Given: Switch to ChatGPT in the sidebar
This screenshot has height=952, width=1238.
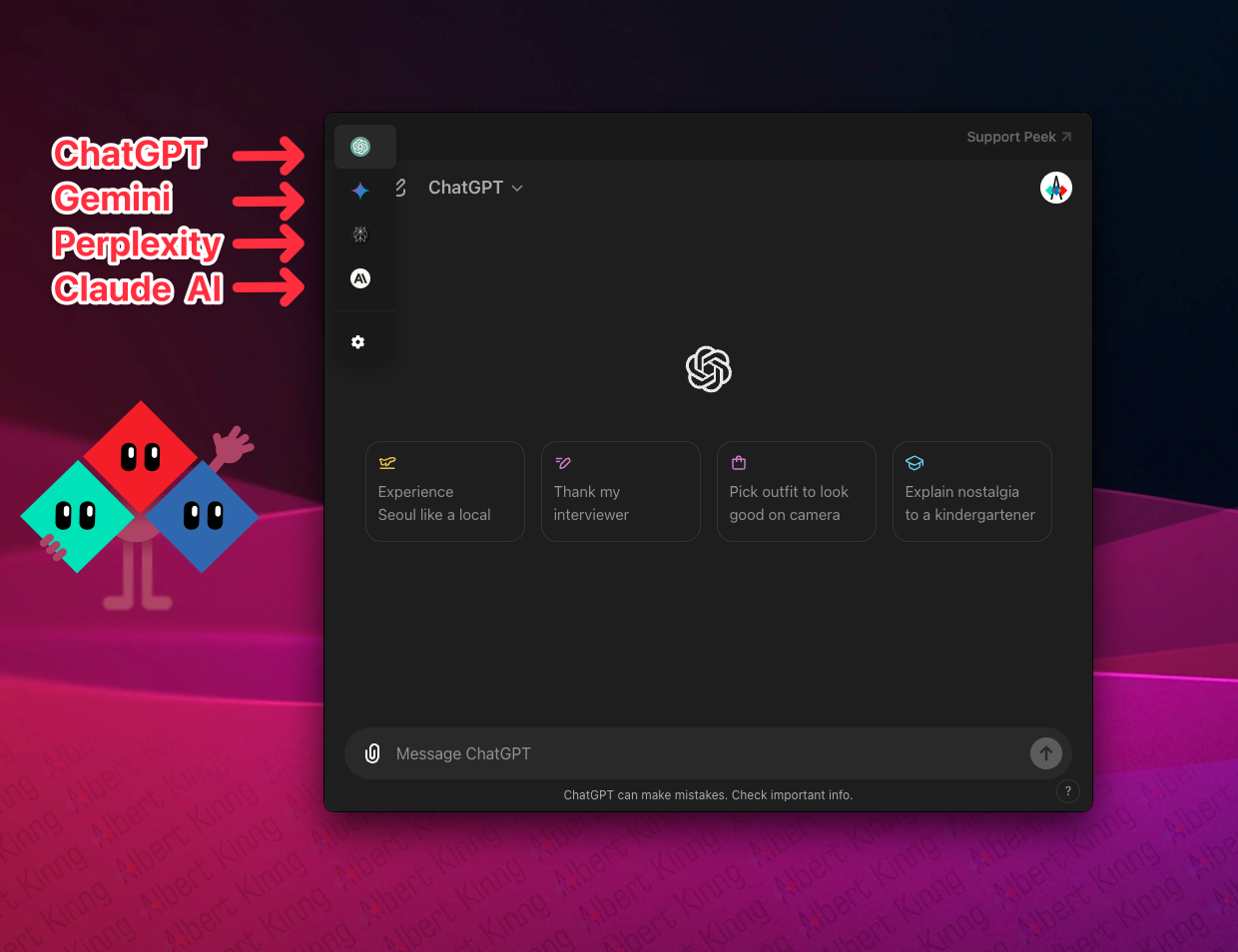Looking at the screenshot, I should [360, 147].
